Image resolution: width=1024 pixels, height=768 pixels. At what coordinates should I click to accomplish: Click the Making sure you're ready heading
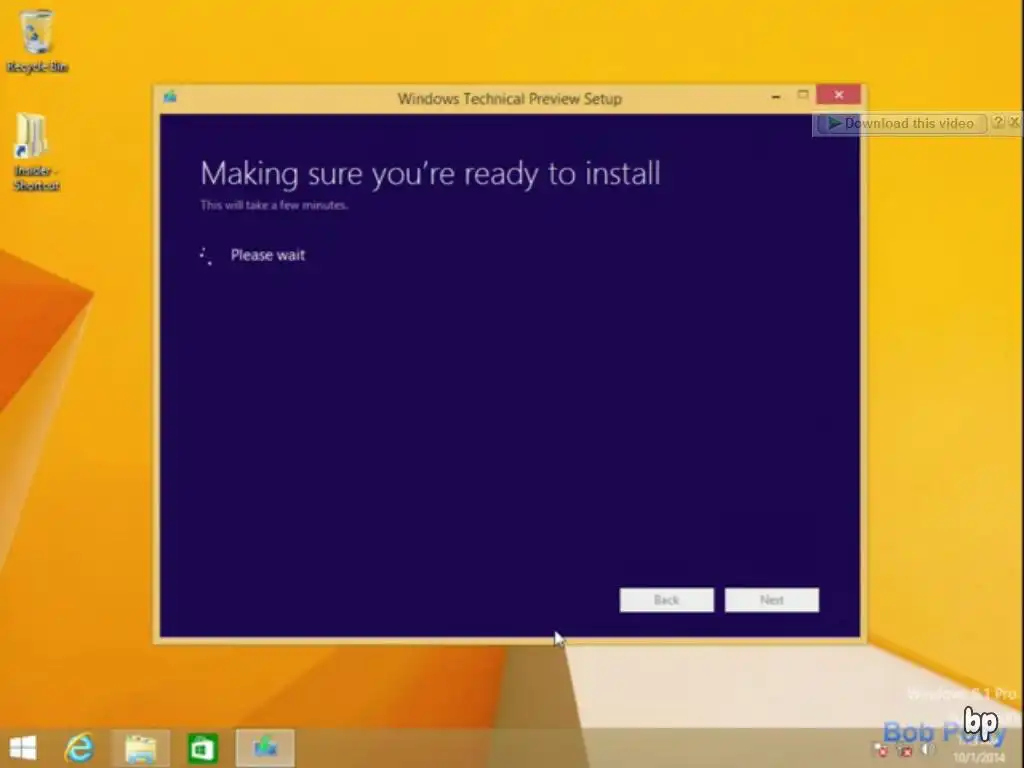point(430,174)
